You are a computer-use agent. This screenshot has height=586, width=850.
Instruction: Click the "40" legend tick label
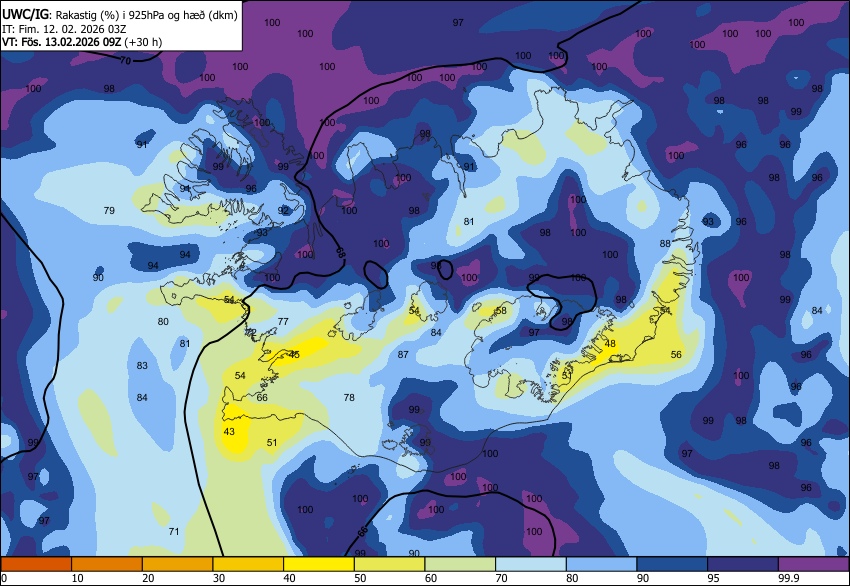click(x=289, y=578)
